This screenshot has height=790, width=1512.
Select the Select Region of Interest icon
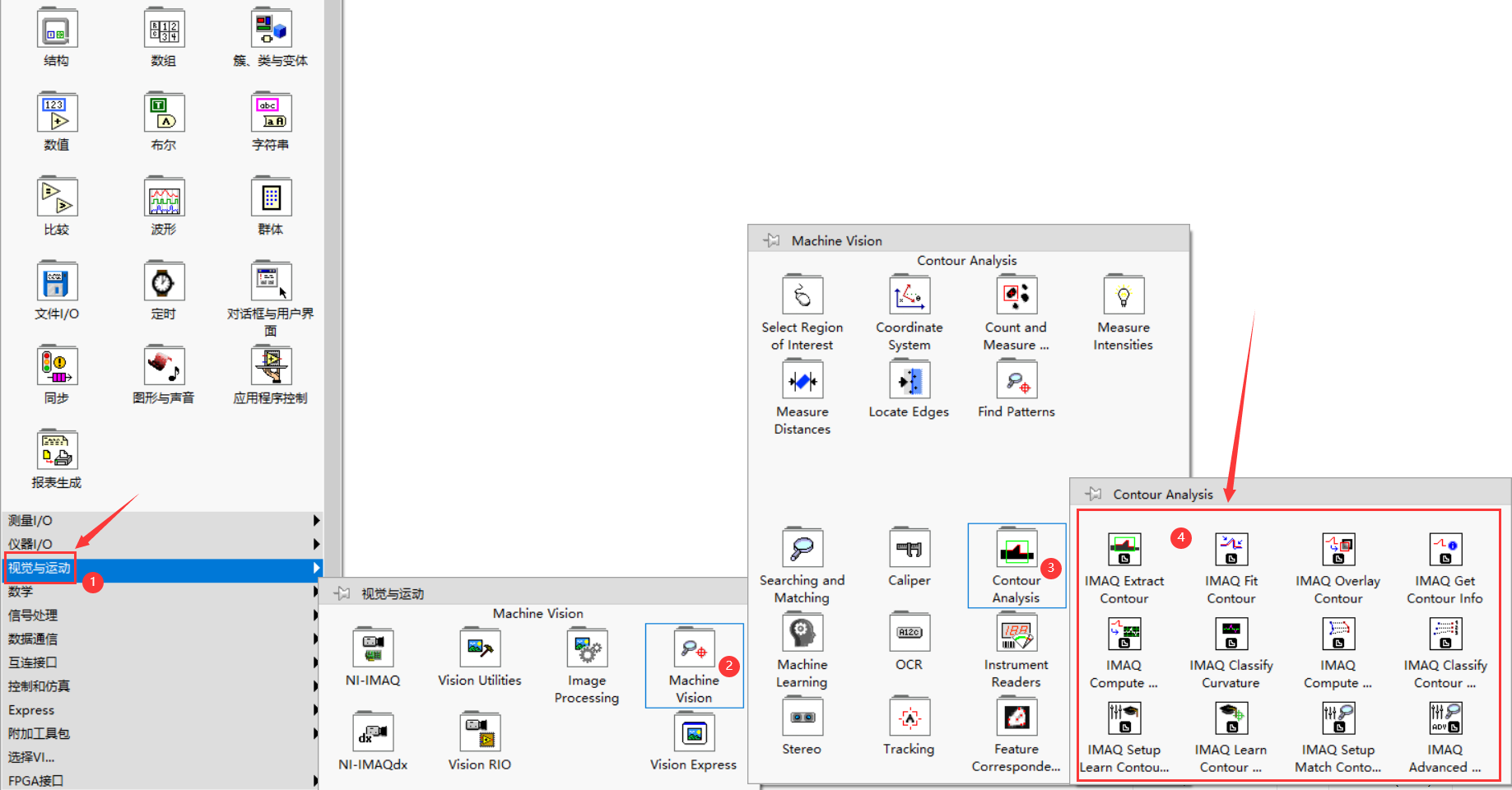coord(803,295)
